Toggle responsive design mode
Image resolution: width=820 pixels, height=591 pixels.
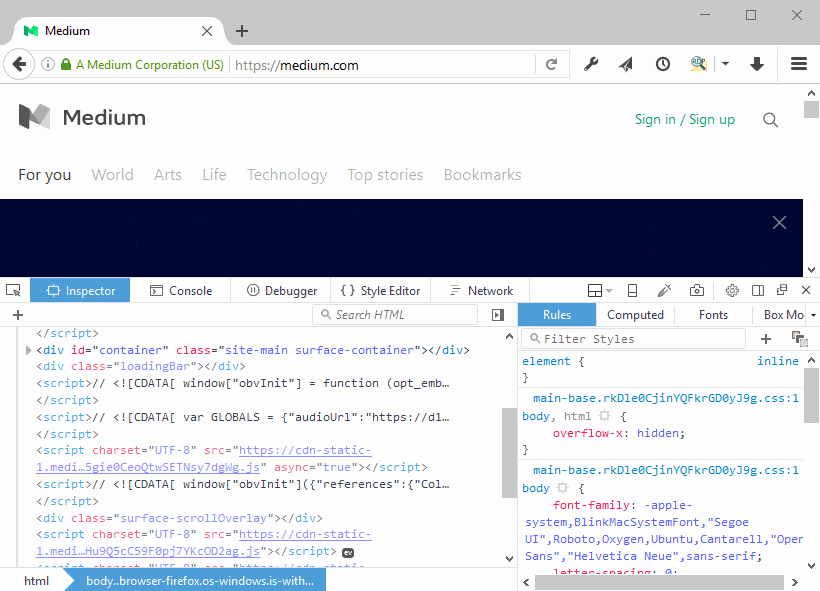pos(632,291)
